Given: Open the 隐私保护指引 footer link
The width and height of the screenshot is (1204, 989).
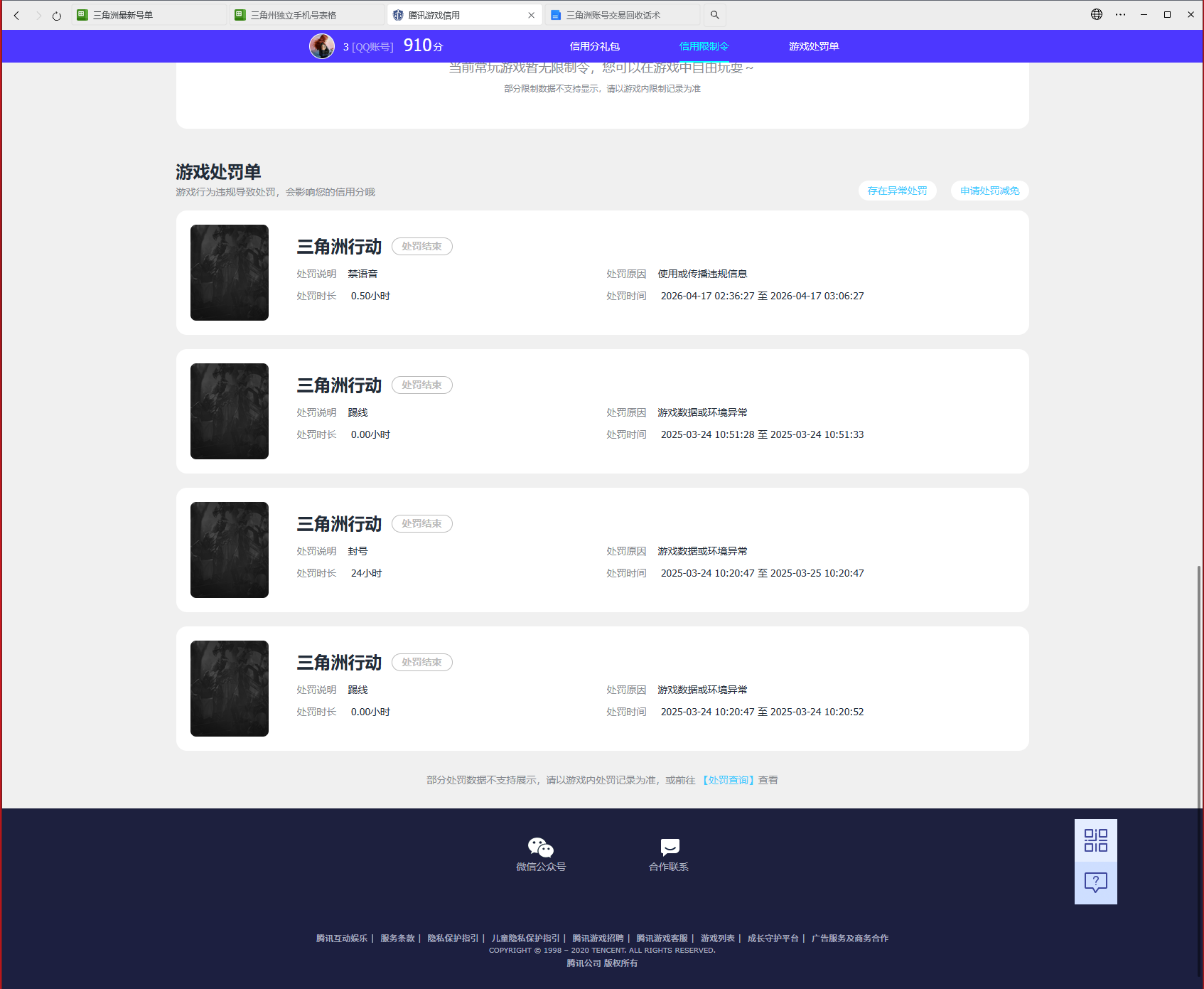Looking at the screenshot, I should (x=453, y=939).
